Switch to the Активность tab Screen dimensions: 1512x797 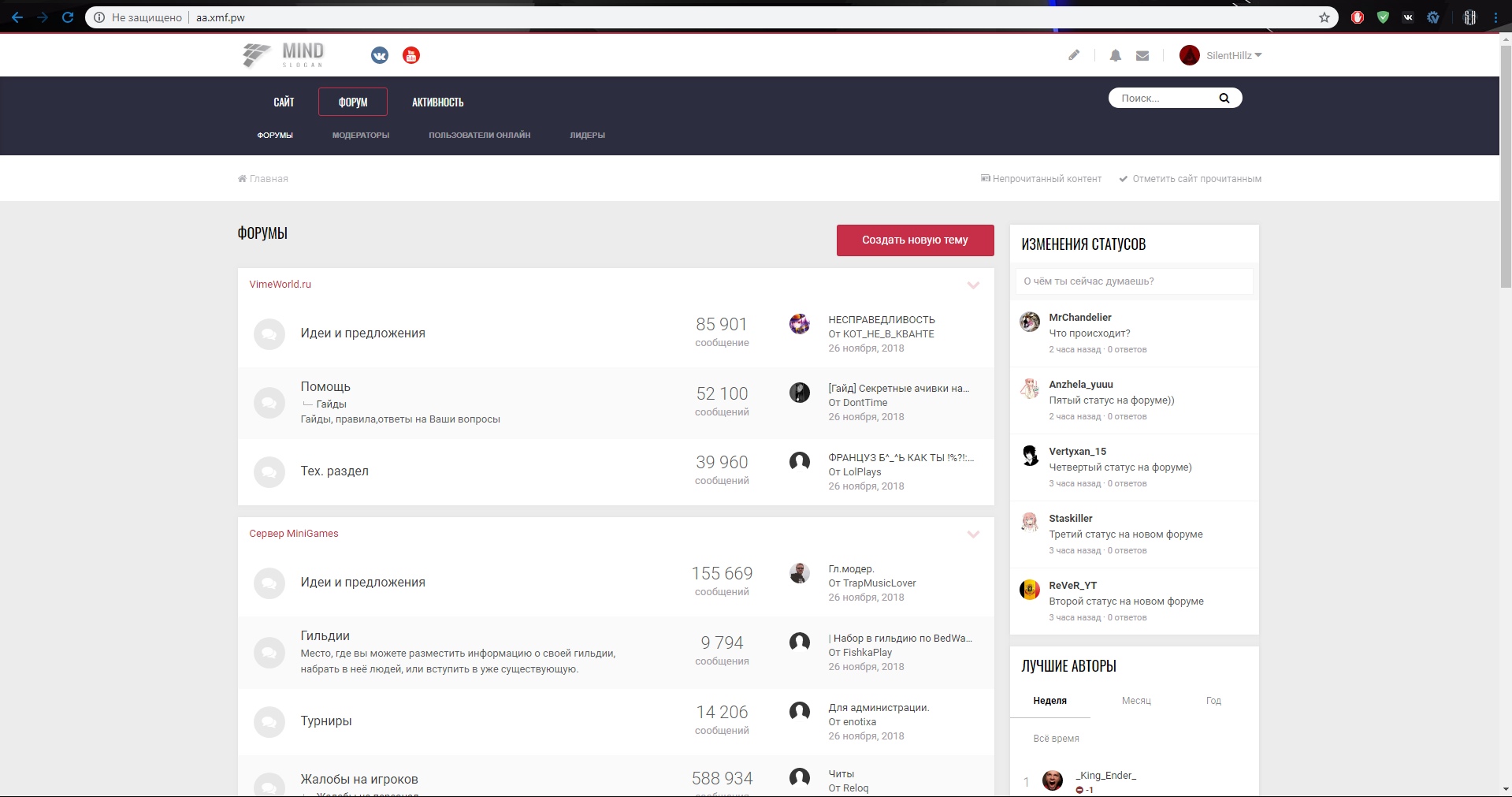pos(437,102)
